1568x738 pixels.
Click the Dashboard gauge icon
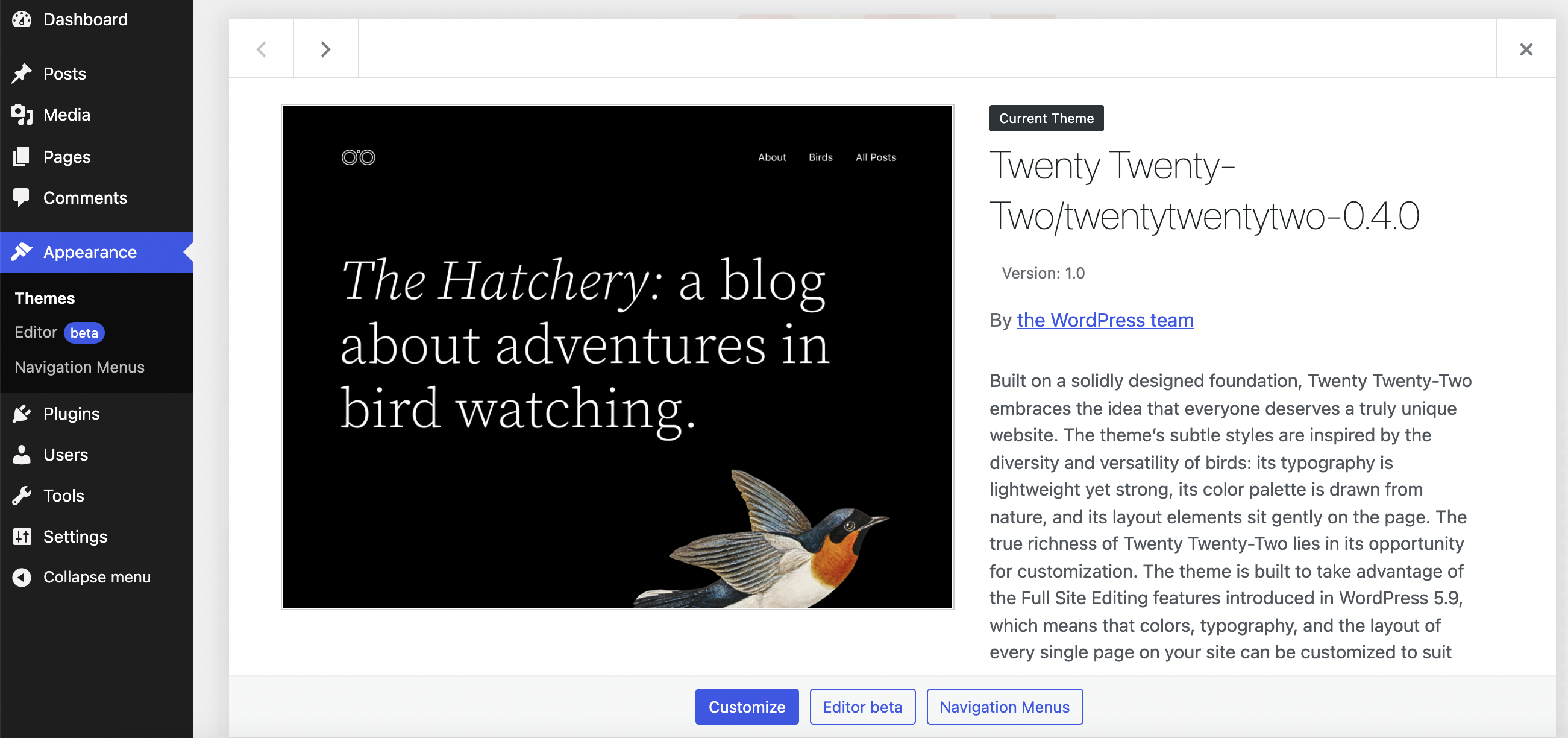click(22, 19)
